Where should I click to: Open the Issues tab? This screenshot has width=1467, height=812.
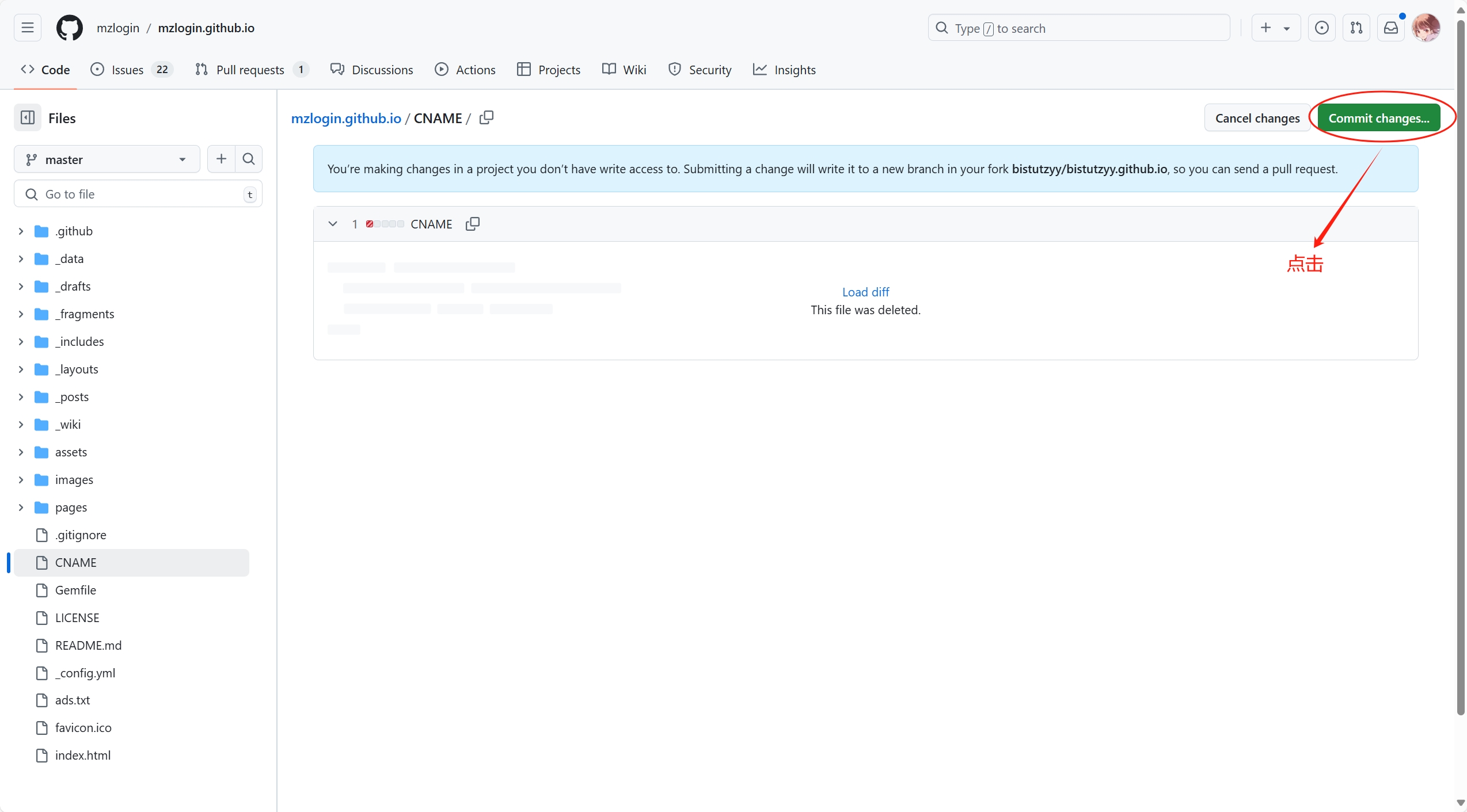[x=132, y=70]
